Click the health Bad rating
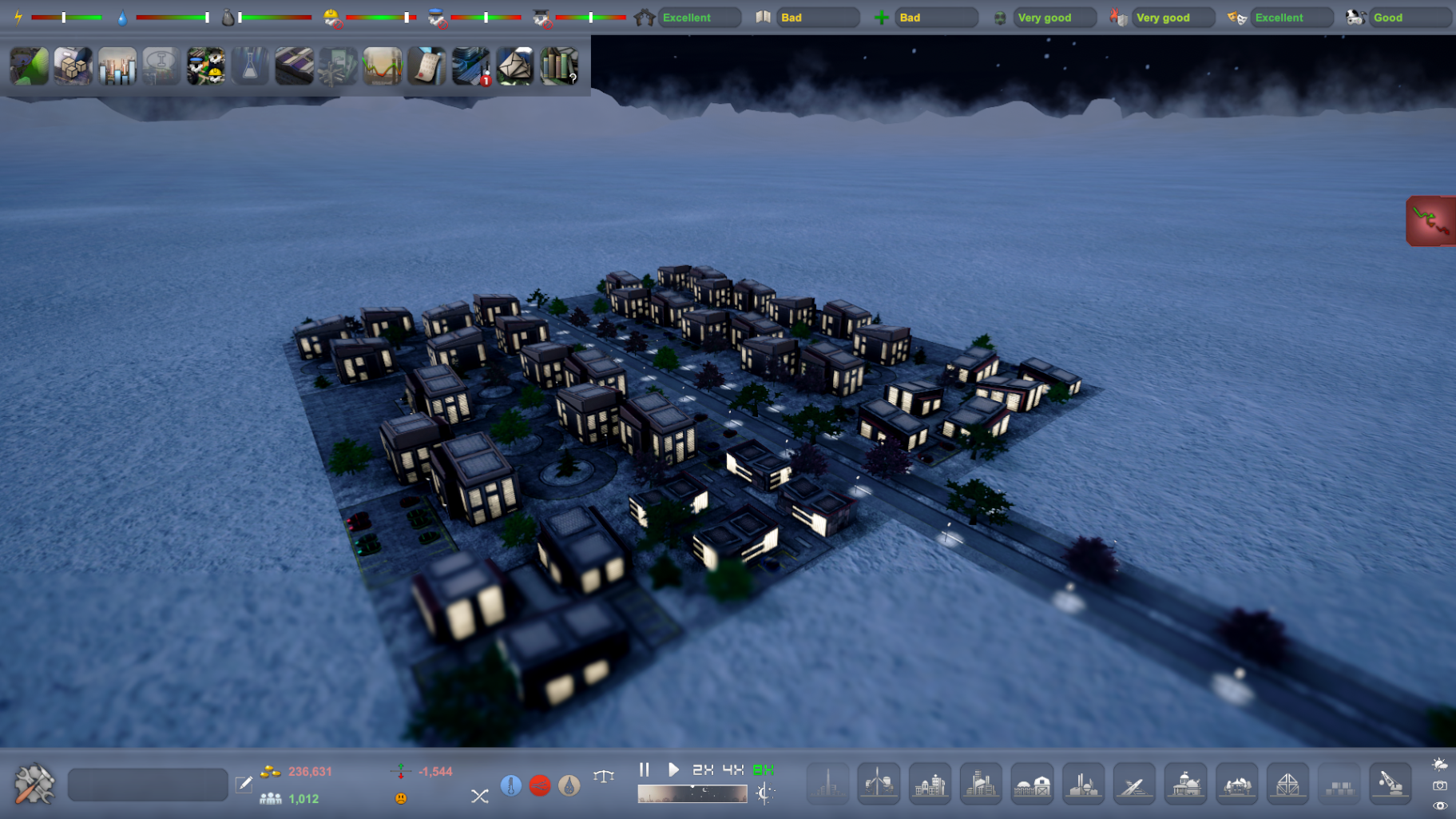This screenshot has width=1456, height=819. coord(936,18)
